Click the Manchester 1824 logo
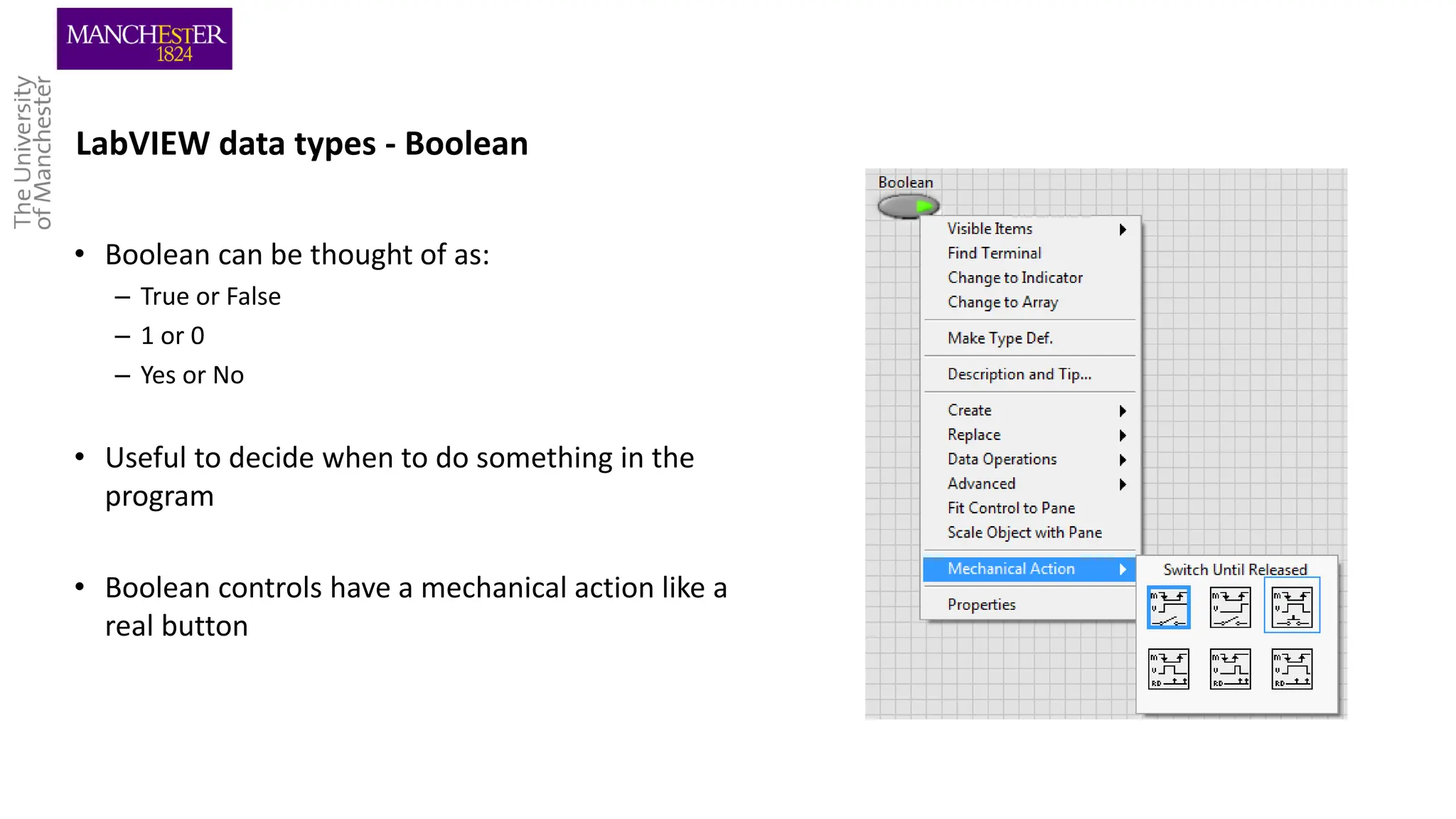 (144, 38)
